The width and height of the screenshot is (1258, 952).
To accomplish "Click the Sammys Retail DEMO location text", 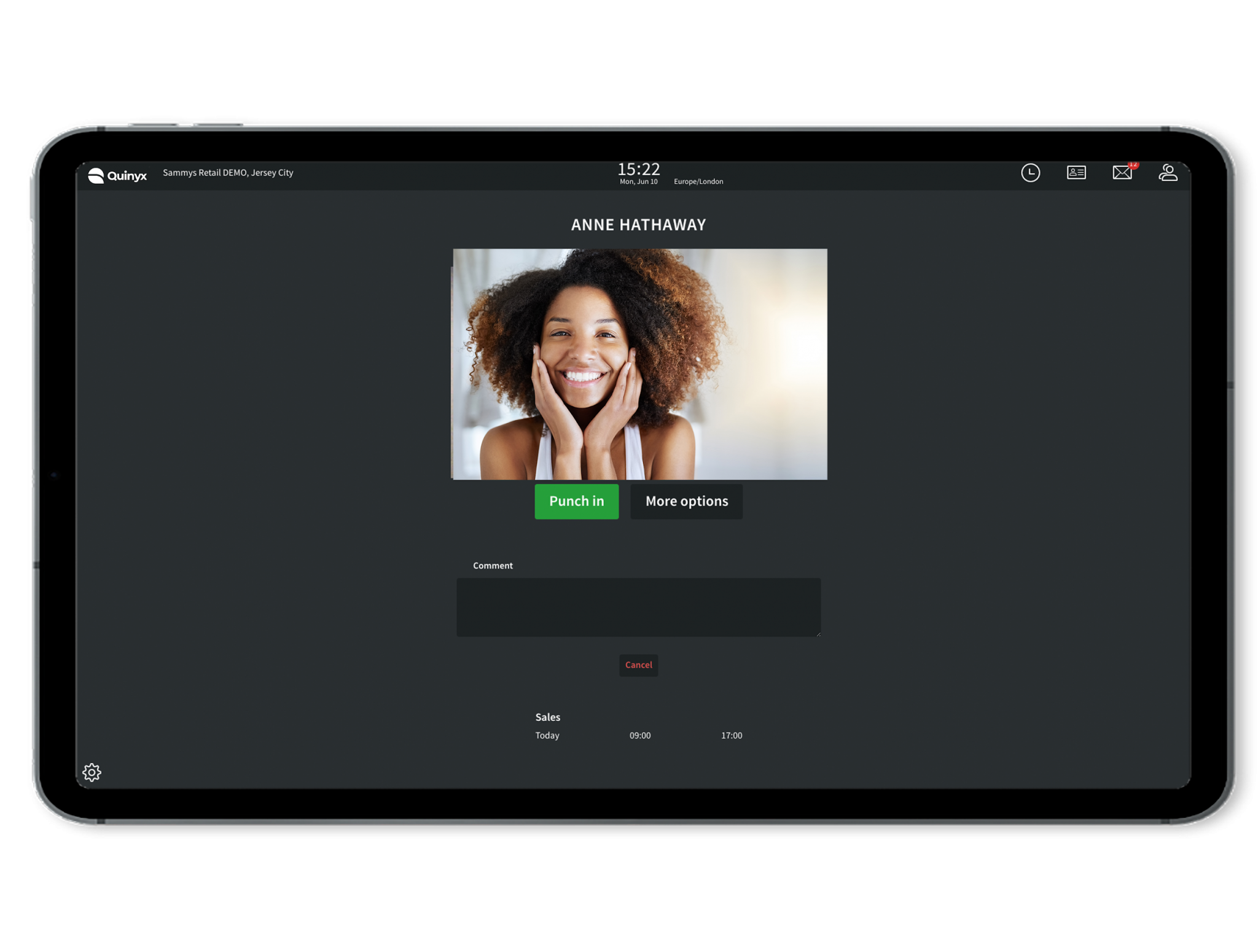I will pos(228,173).
